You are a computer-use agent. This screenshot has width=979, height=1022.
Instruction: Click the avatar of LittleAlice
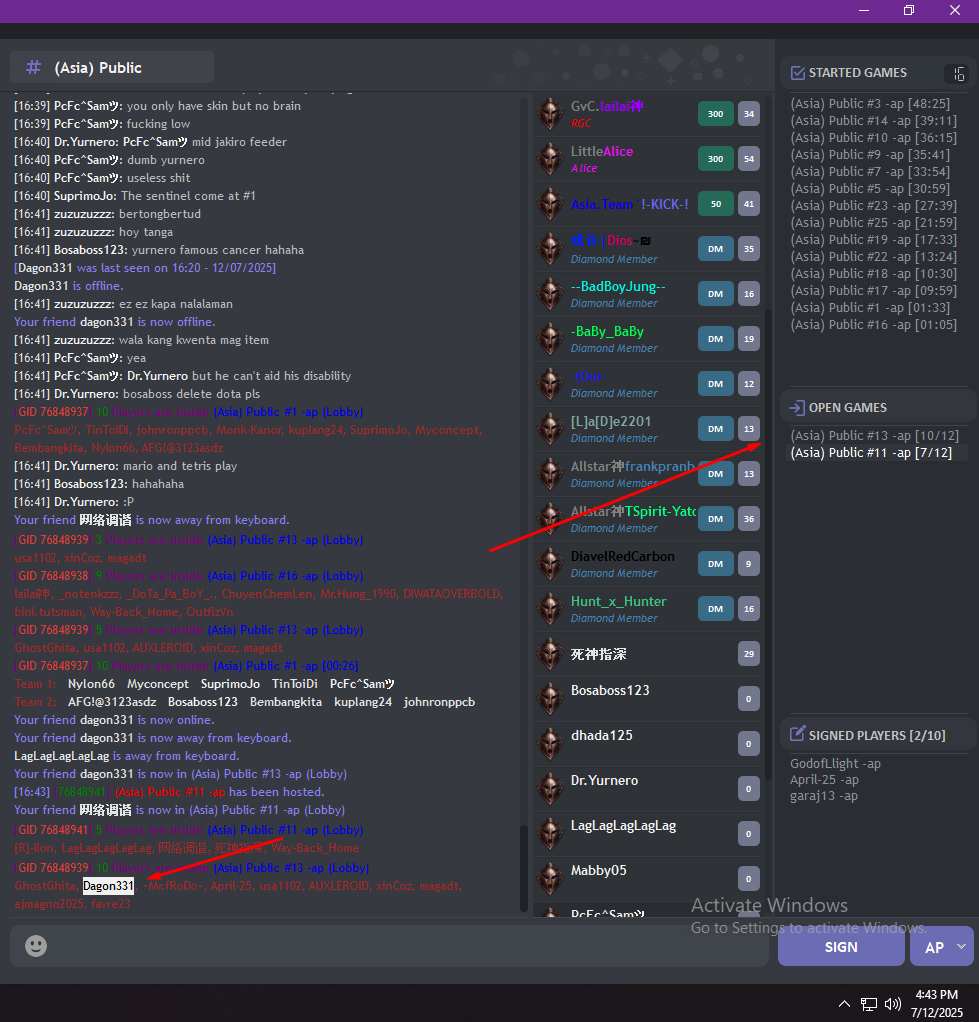pyautogui.click(x=551, y=158)
